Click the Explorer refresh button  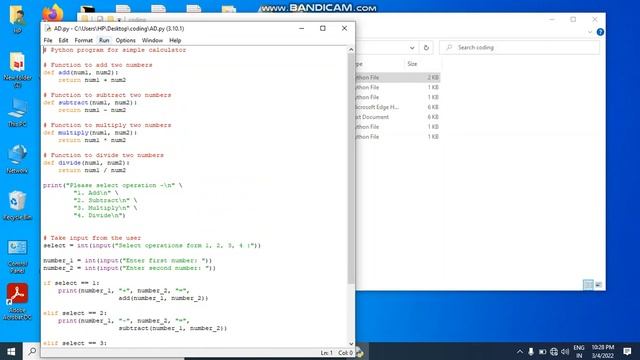point(426,48)
